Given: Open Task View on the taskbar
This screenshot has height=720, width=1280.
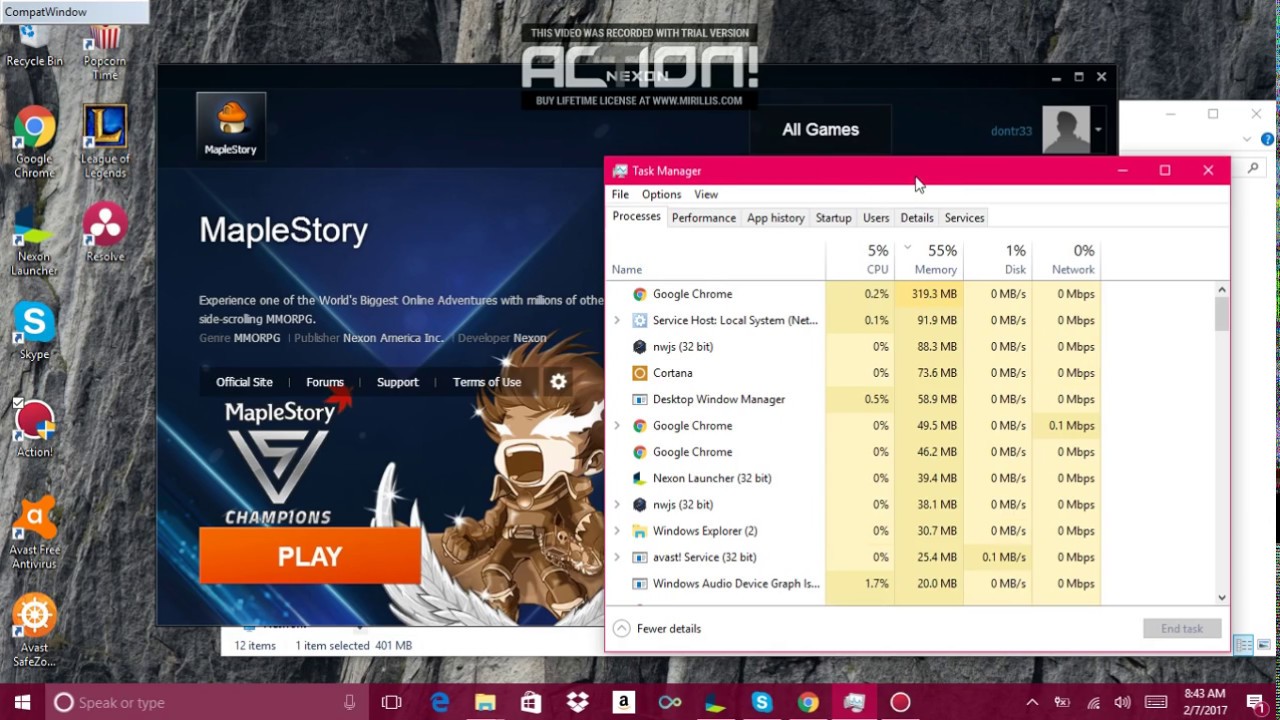Looking at the screenshot, I should pos(391,702).
